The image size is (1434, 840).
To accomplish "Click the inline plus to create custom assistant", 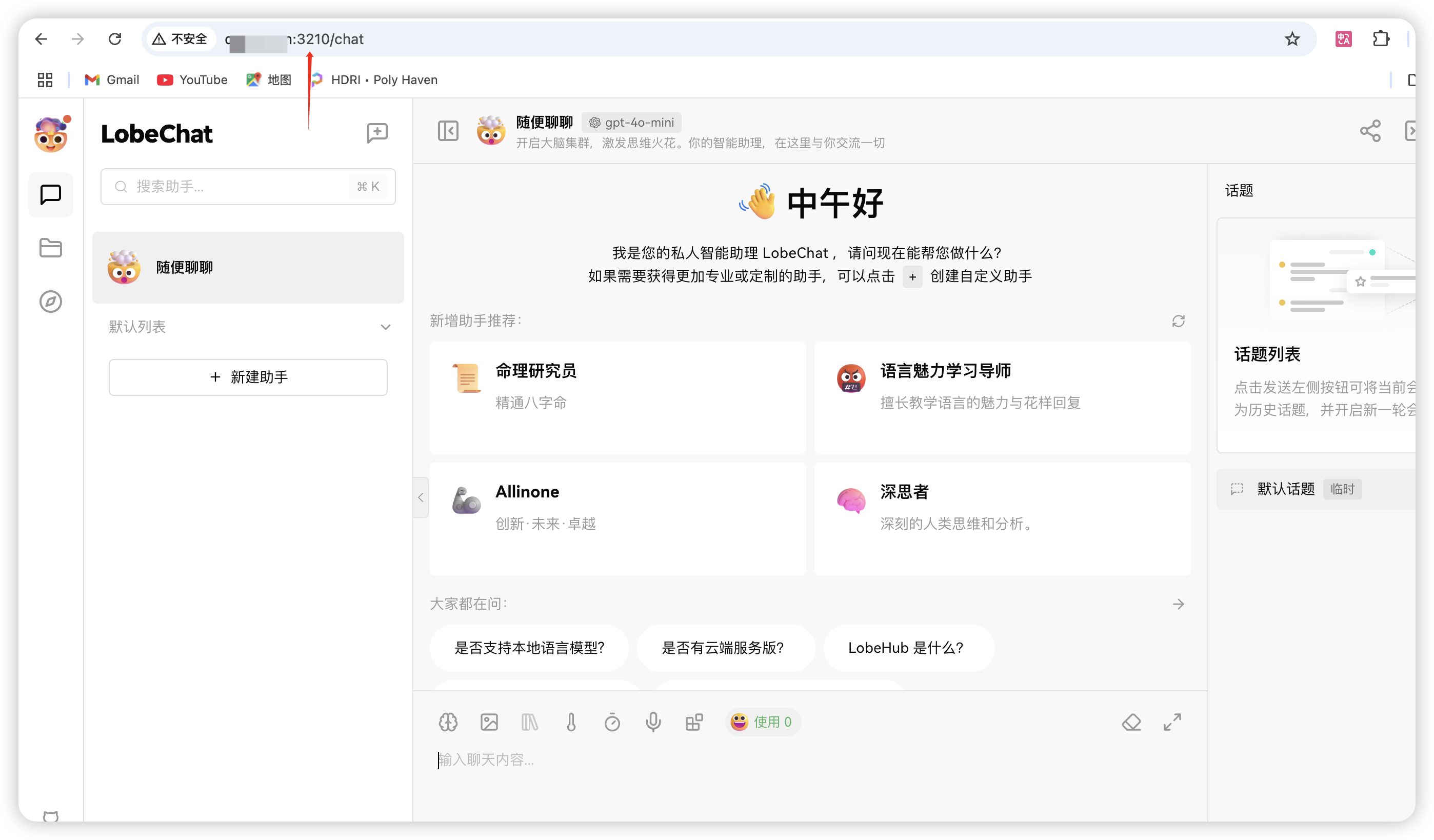I will click(912, 277).
